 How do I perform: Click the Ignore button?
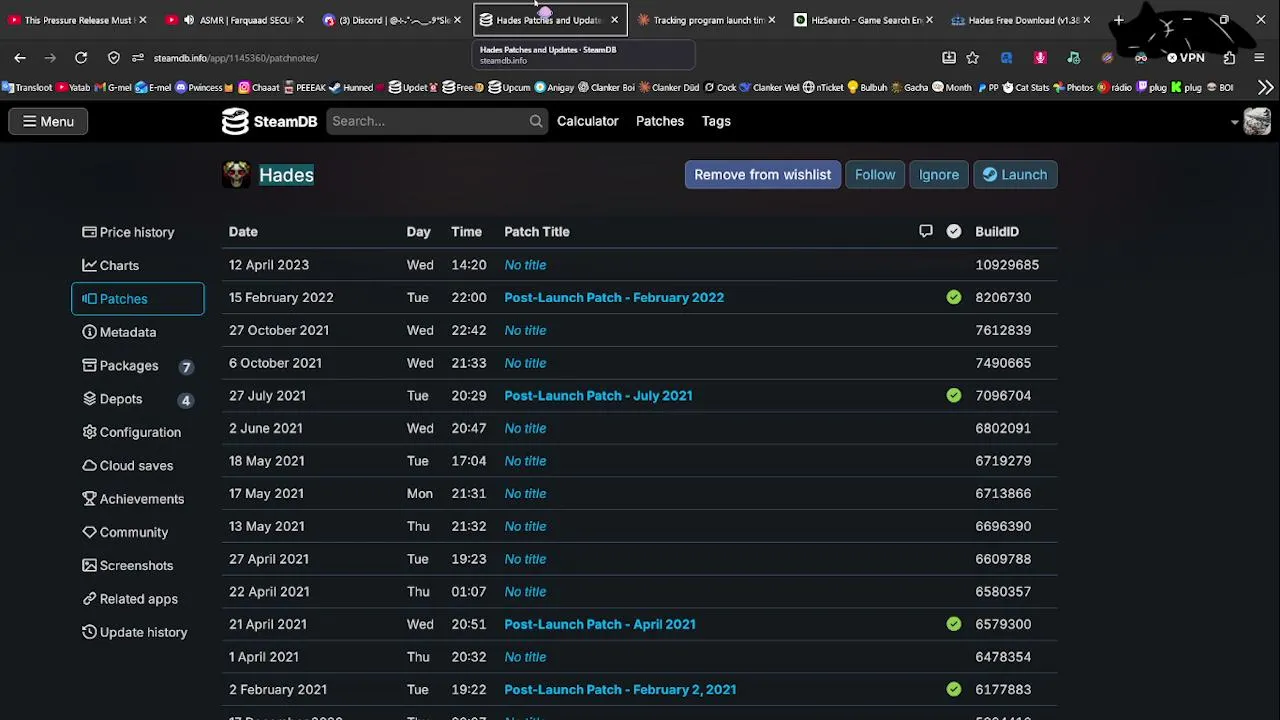[x=939, y=175]
